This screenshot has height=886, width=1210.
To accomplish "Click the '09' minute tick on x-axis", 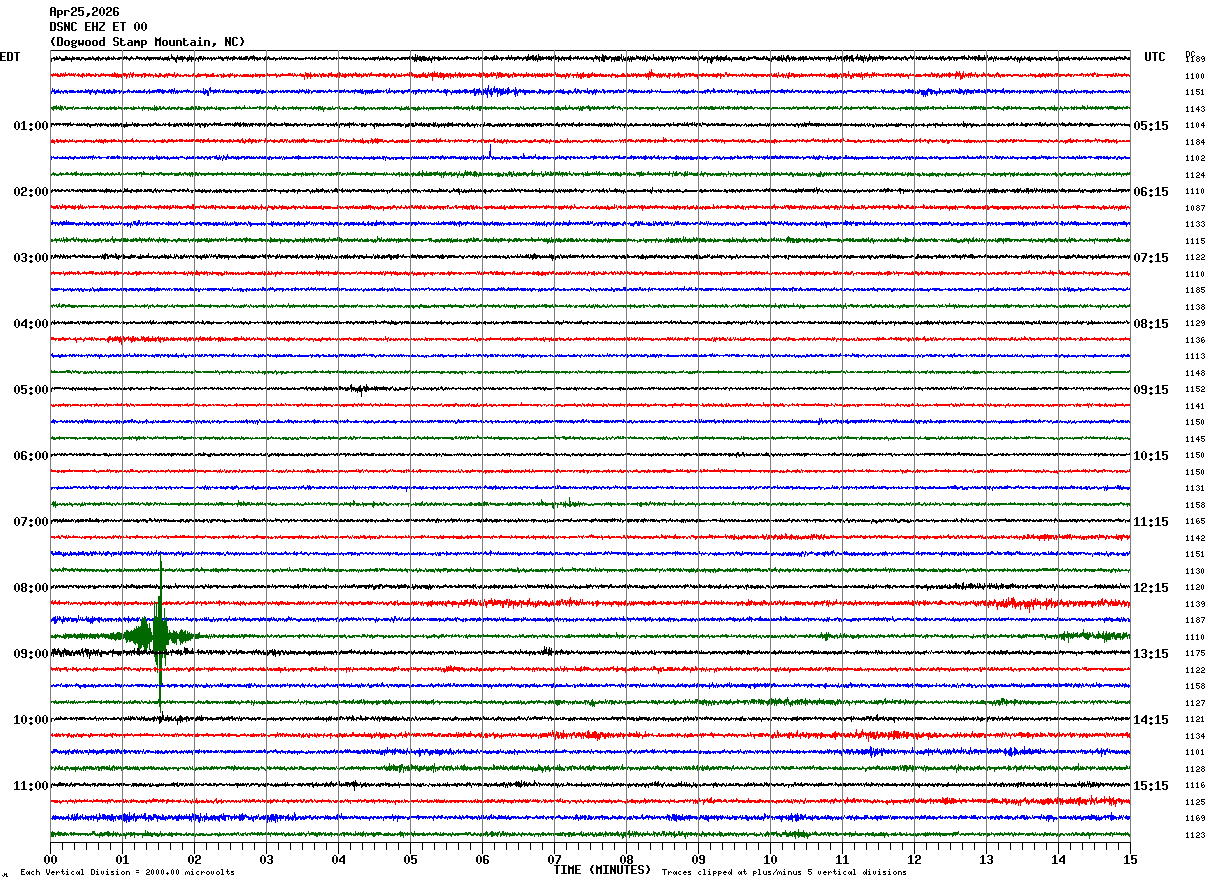I will tap(698, 859).
